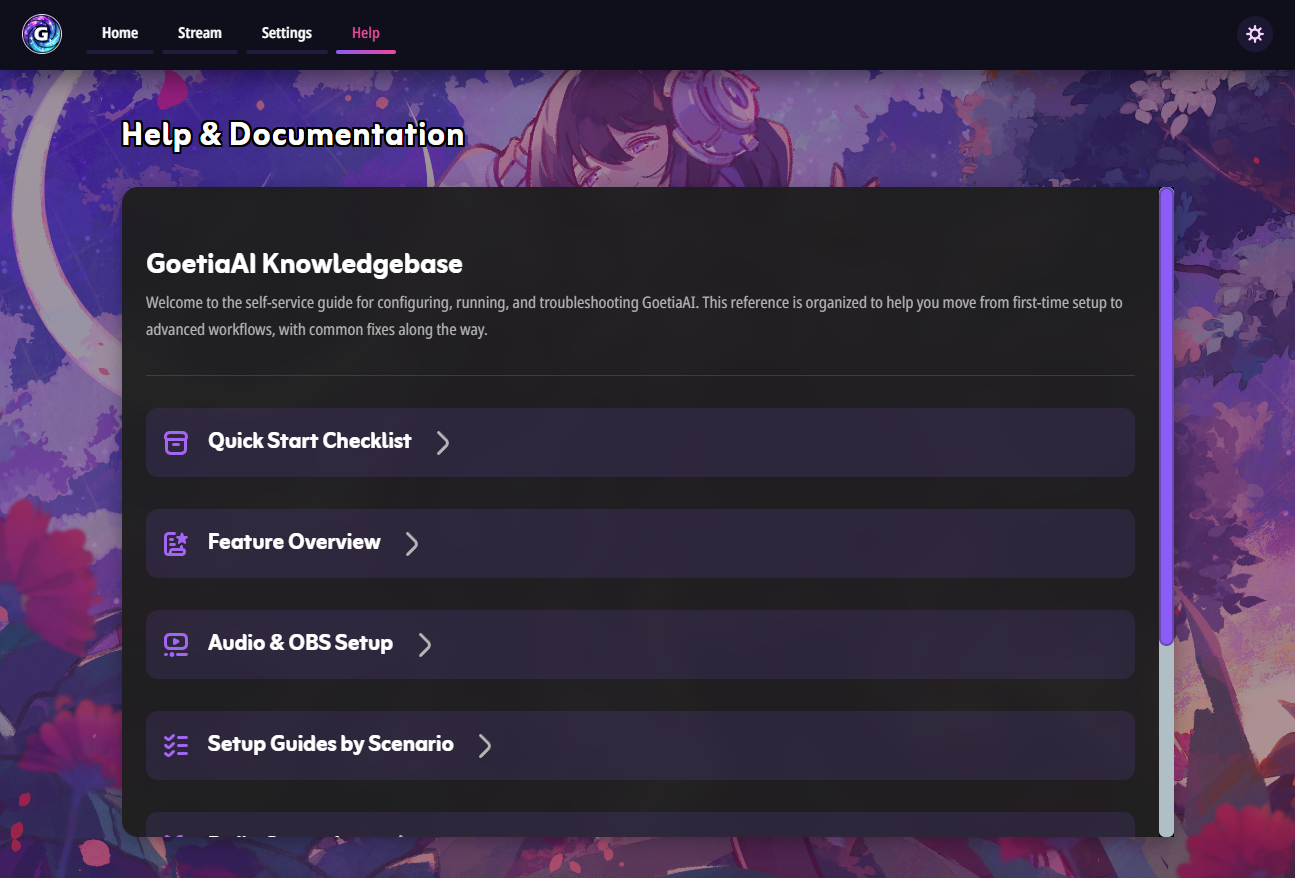
Task: Expand Quick Start Checklist via its chevron
Action: pos(443,442)
